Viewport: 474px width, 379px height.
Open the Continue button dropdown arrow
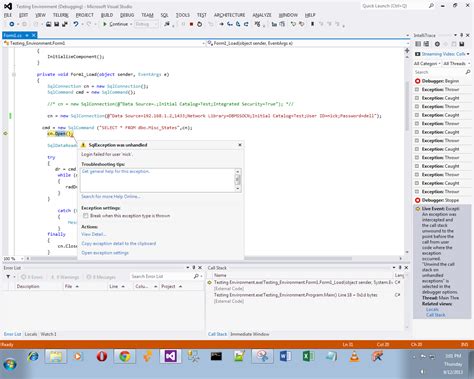click(131, 24)
